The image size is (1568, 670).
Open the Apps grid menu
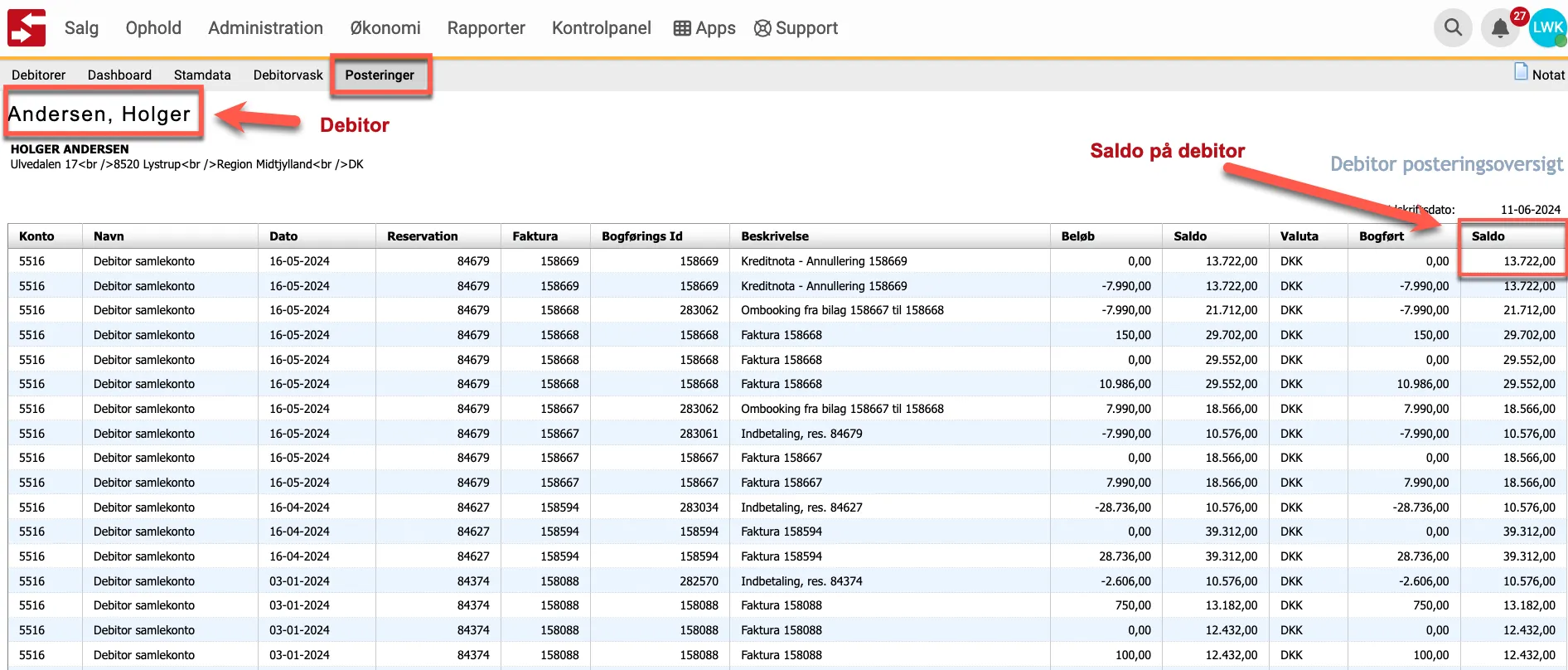click(704, 28)
